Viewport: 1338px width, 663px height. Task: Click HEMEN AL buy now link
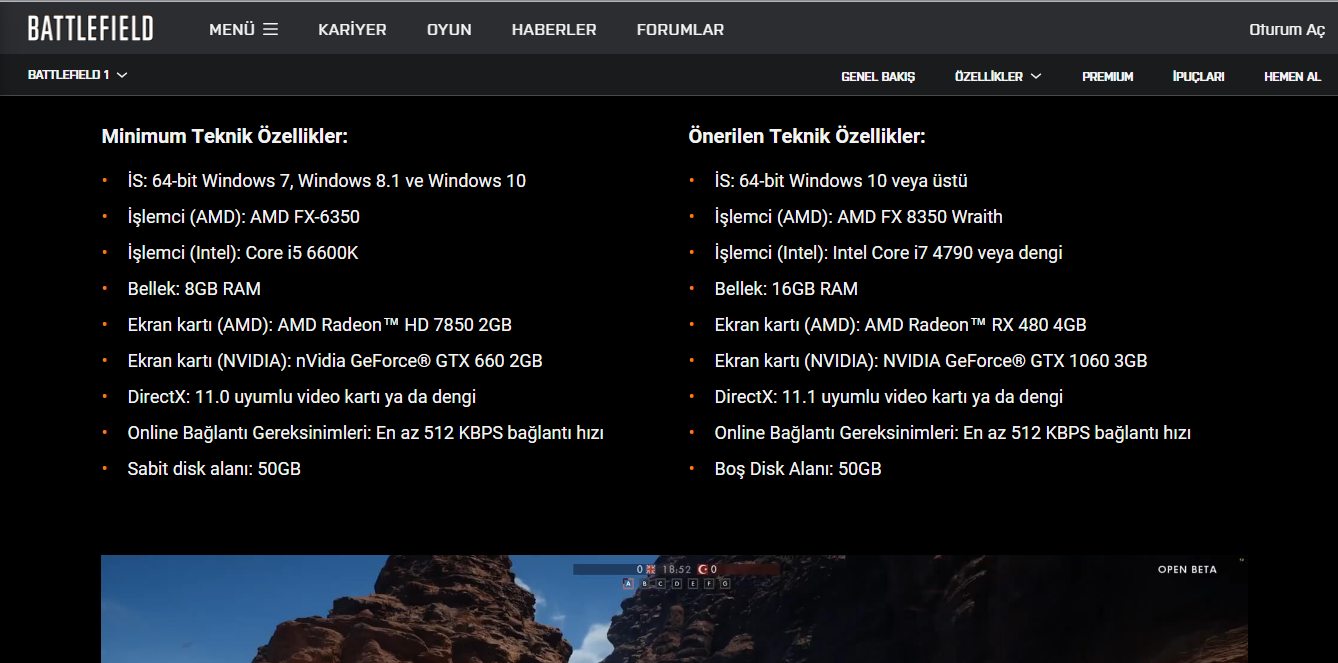pyautogui.click(x=1292, y=76)
